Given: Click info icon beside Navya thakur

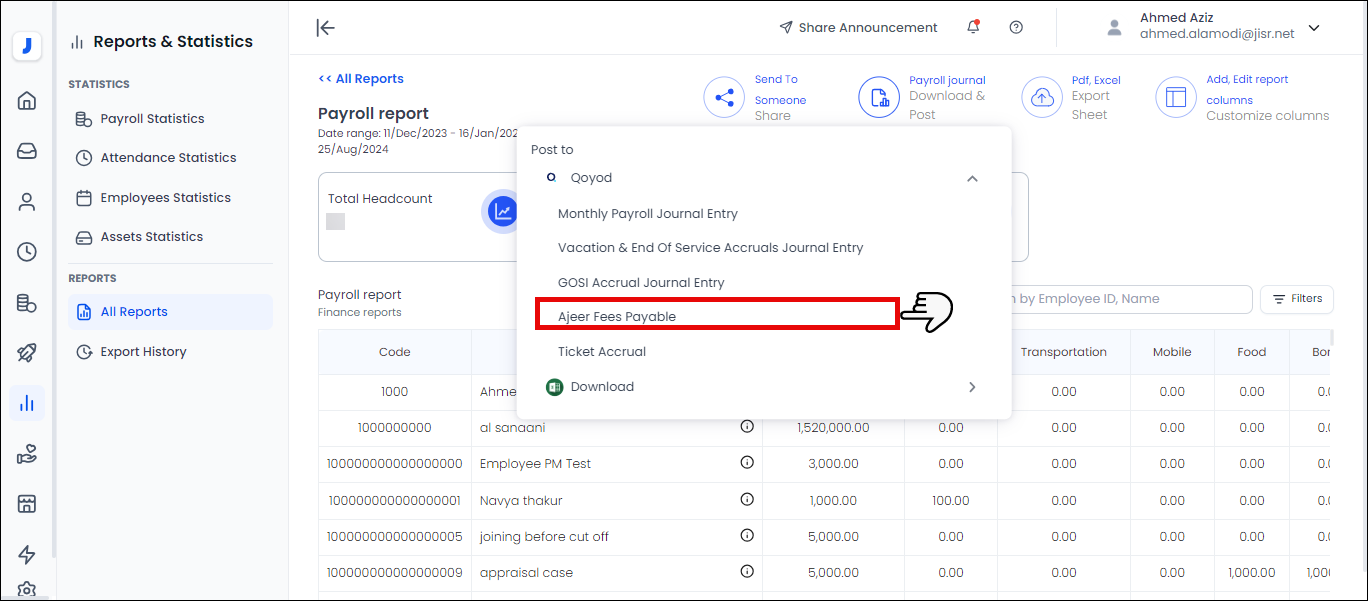Looking at the screenshot, I should tap(747, 499).
